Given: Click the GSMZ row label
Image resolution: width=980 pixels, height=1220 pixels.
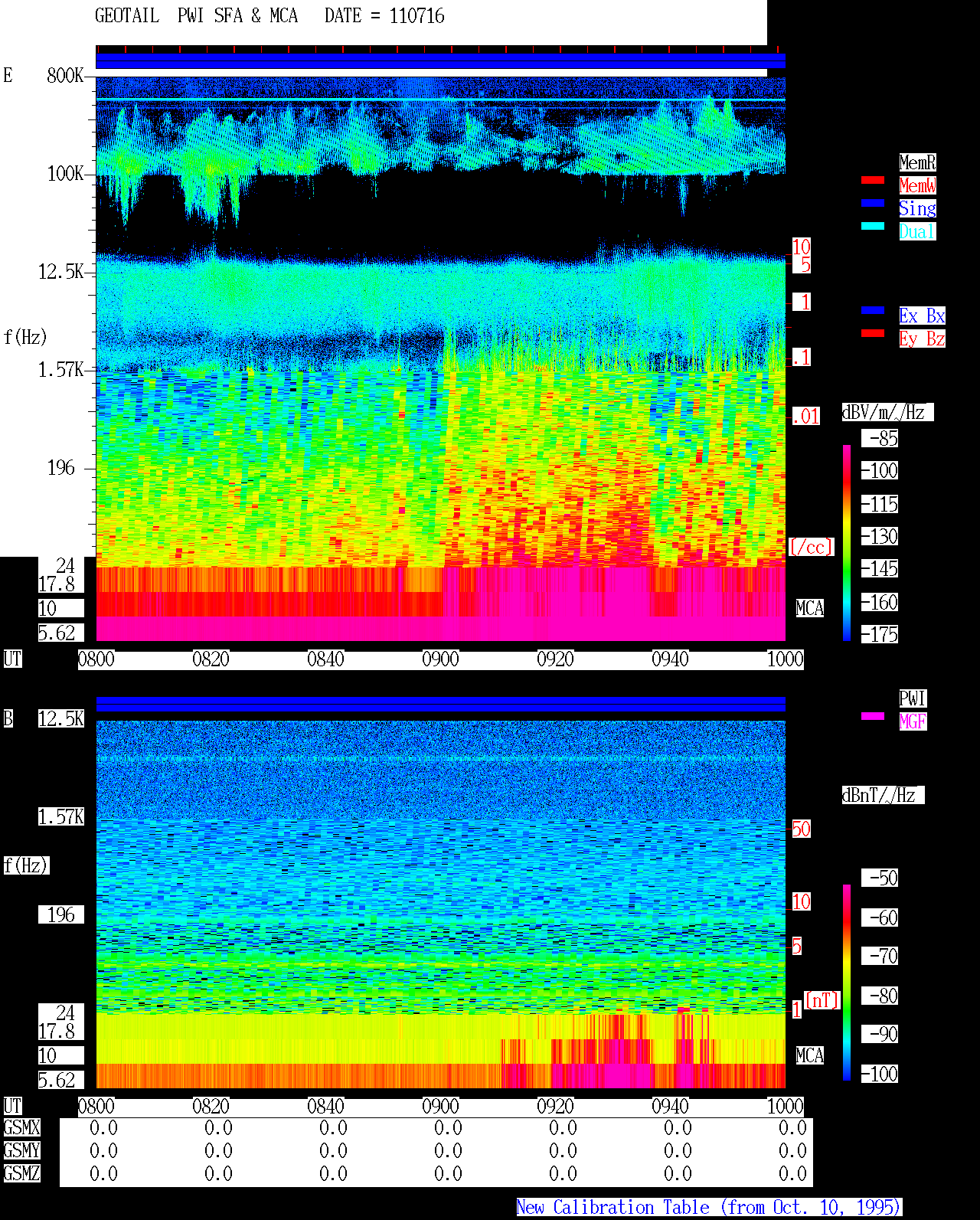Looking at the screenshot, I should pyautogui.click(x=21, y=1173).
